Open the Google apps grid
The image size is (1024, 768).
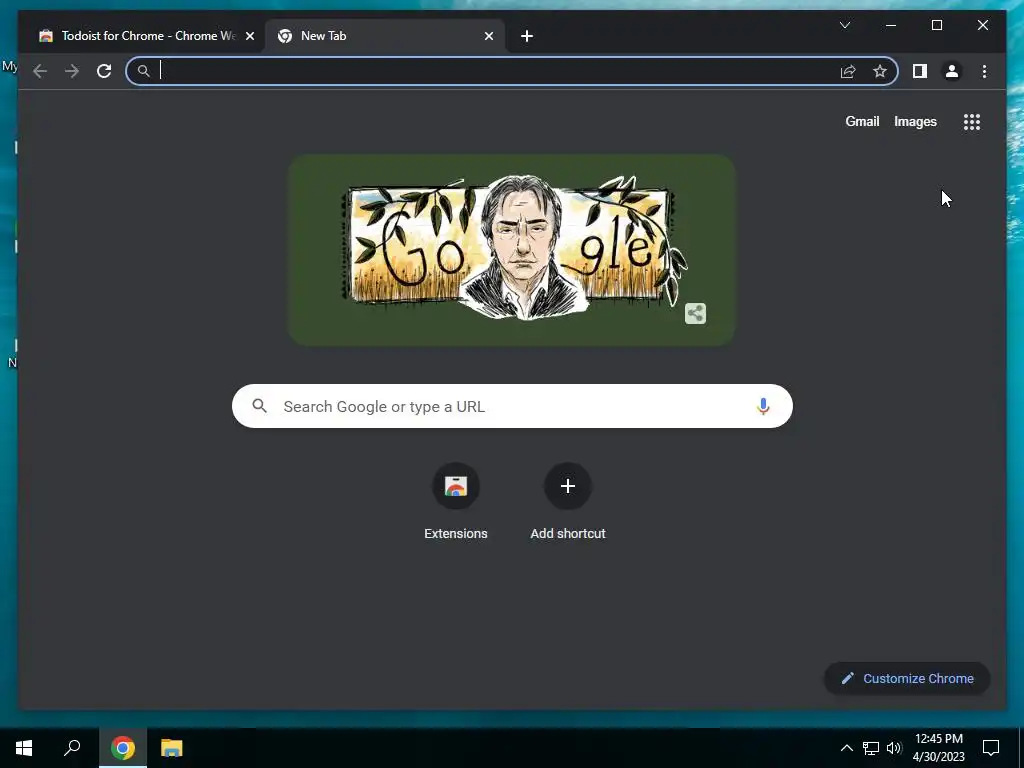click(972, 122)
